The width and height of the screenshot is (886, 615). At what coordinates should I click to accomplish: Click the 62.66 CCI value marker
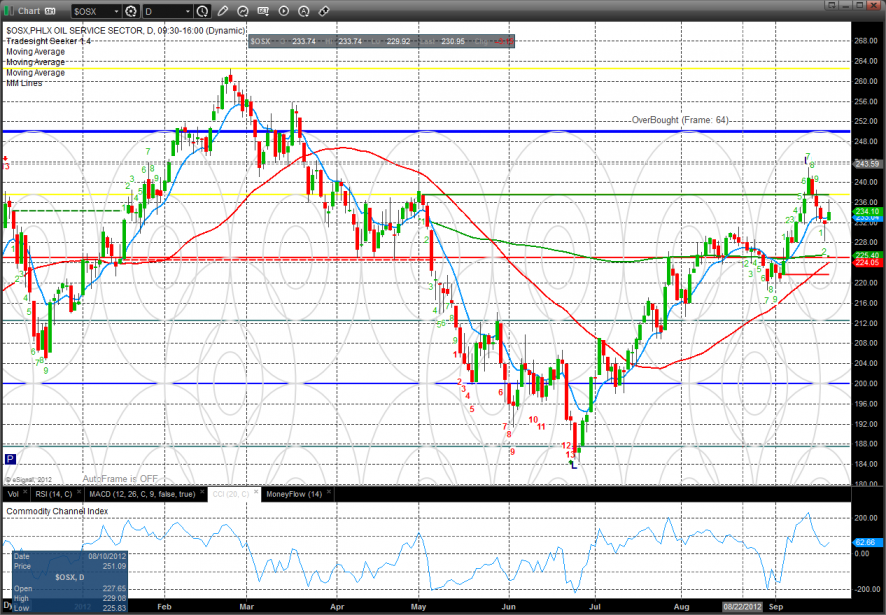(865, 542)
